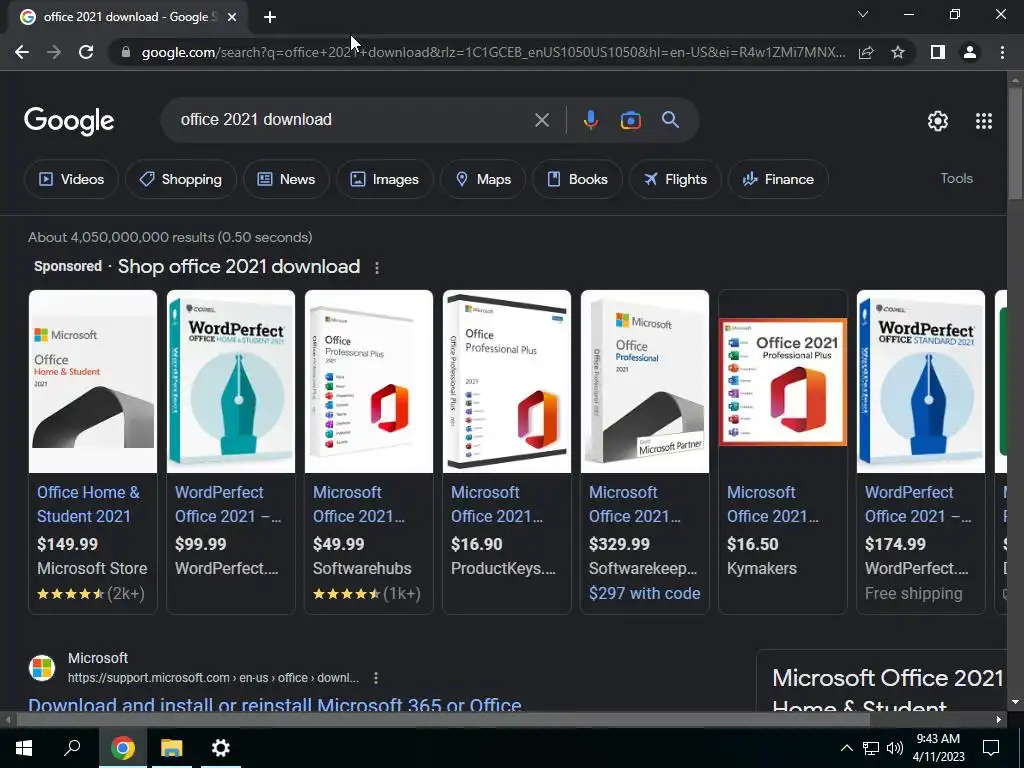
Task: Switch to Images results
Action: click(x=385, y=179)
